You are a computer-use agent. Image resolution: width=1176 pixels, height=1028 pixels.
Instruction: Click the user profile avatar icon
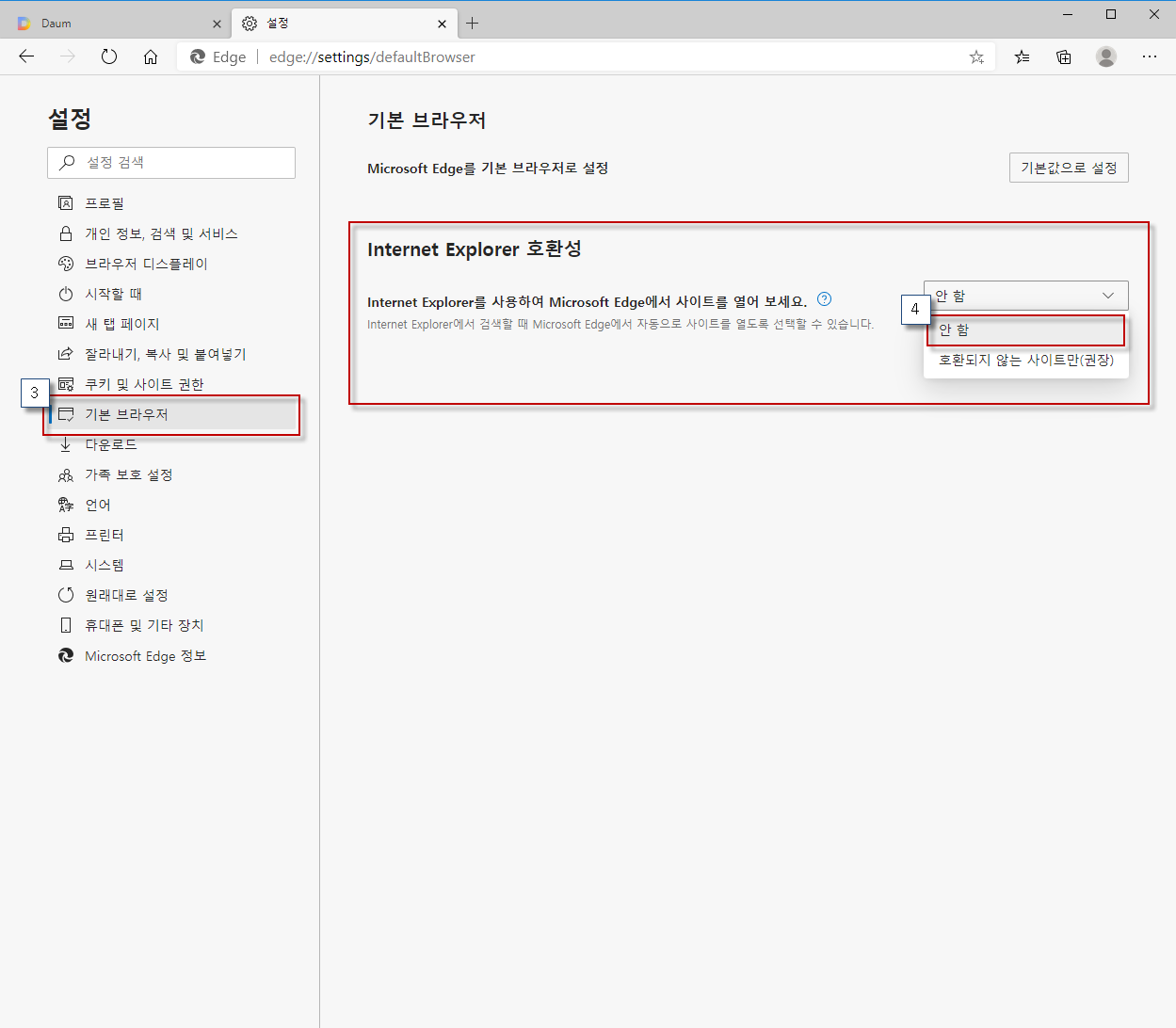[1106, 56]
